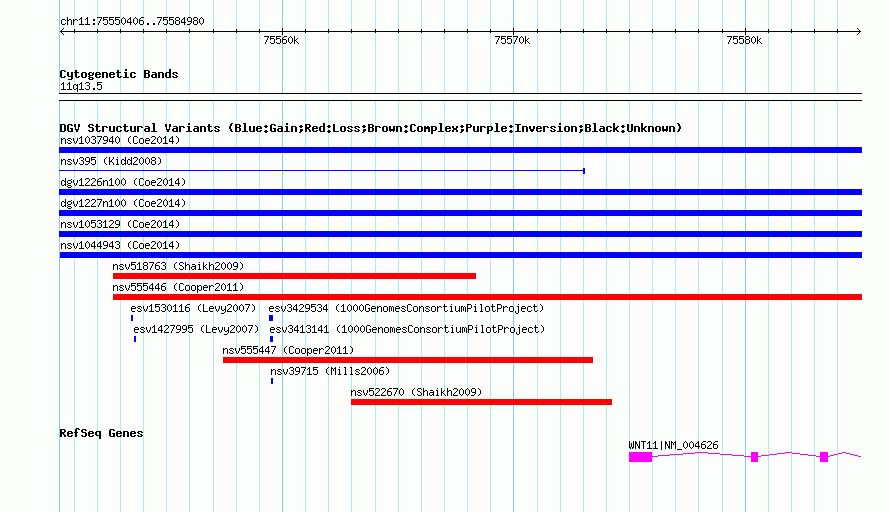The height and width of the screenshot is (512, 890).
Task: Click the WNT11|NM_004626 gene label
Action: [x=673, y=446]
